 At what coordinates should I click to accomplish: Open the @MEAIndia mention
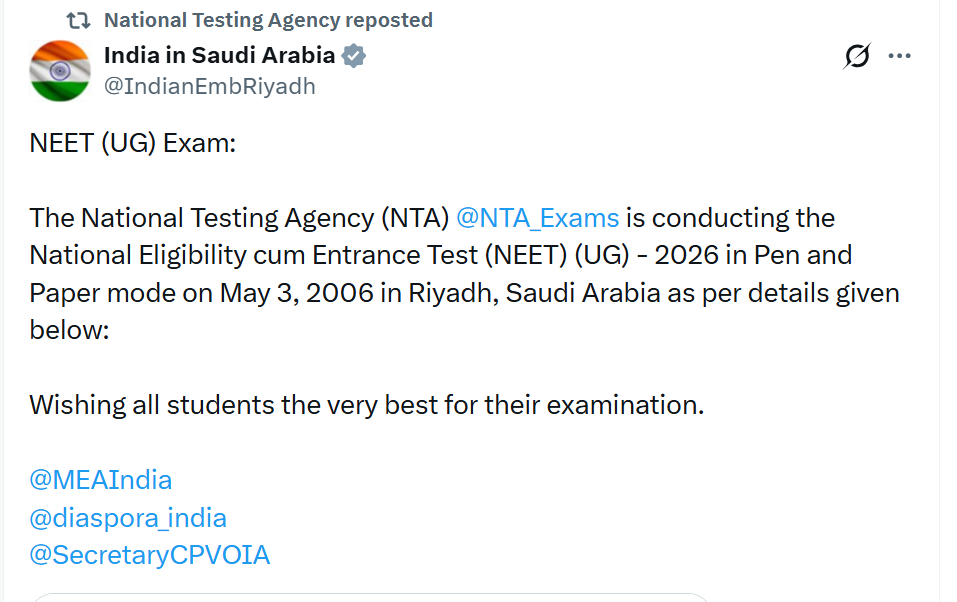click(x=101, y=480)
